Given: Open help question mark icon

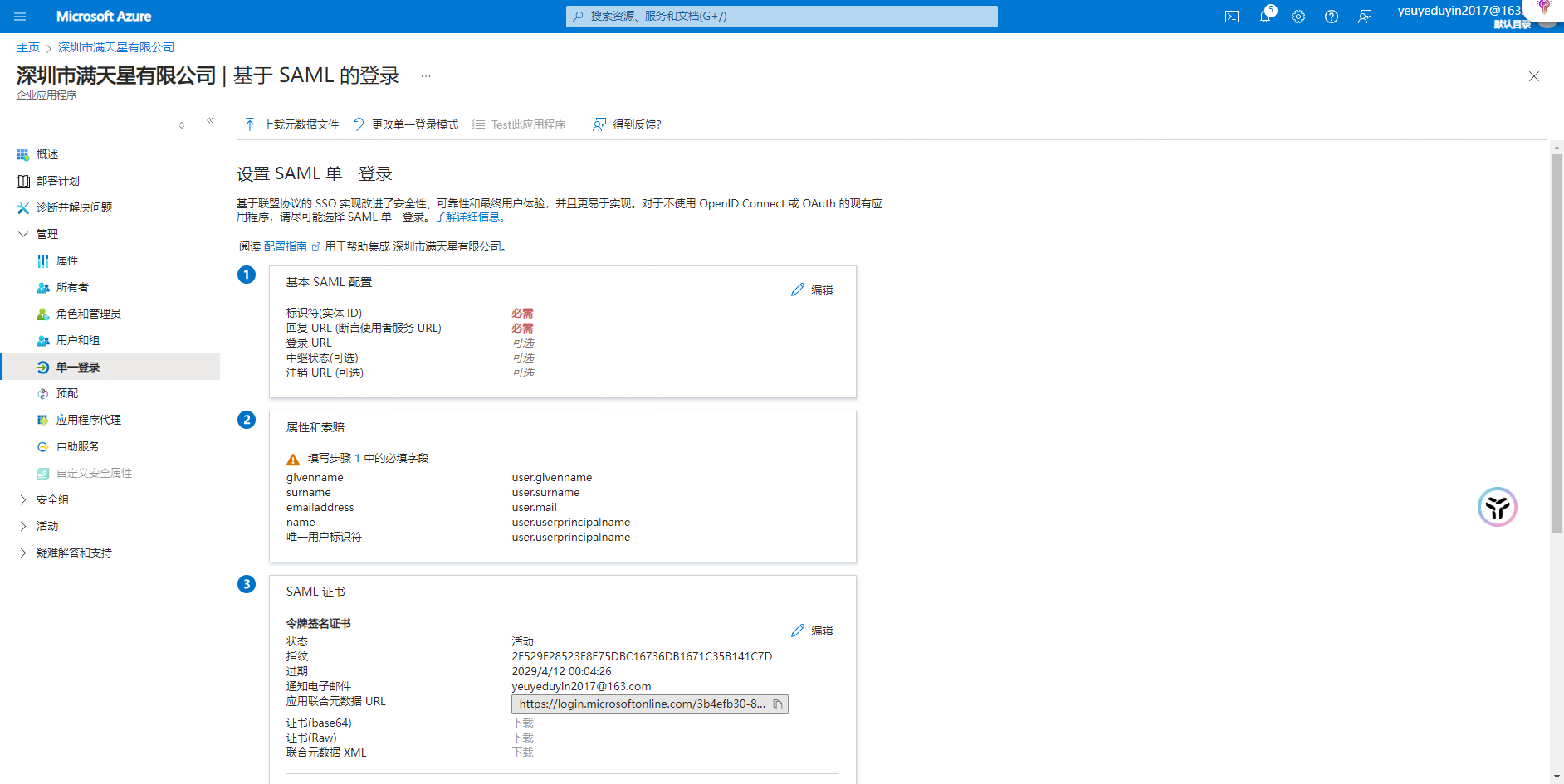Looking at the screenshot, I should point(1332,17).
